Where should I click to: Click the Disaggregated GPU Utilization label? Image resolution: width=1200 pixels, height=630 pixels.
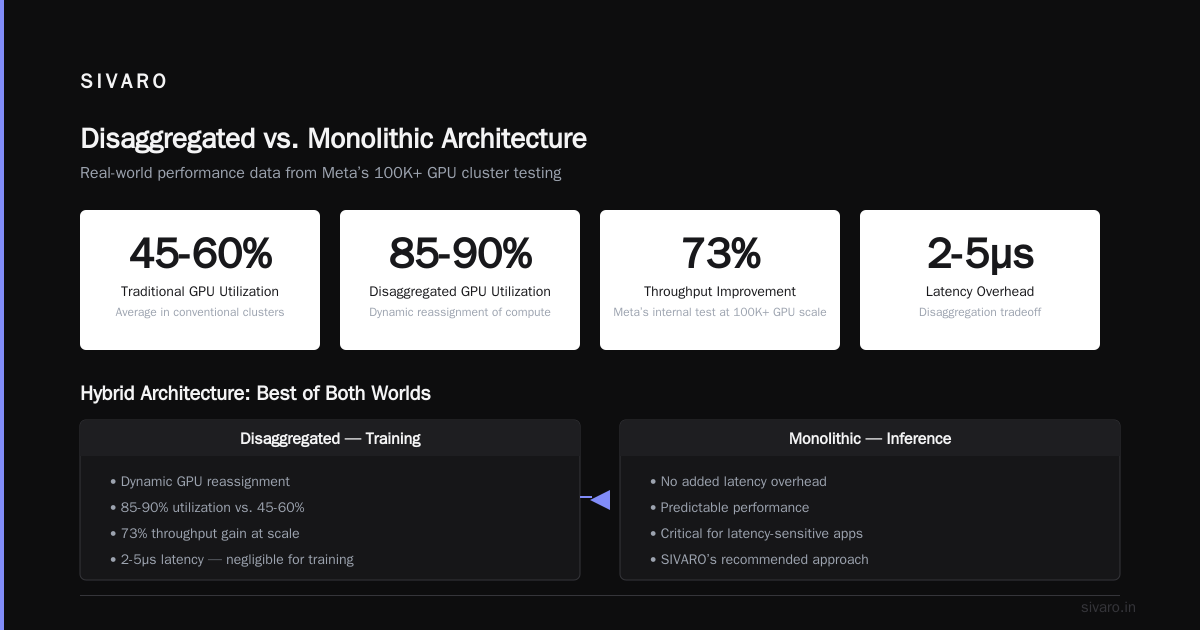460,292
